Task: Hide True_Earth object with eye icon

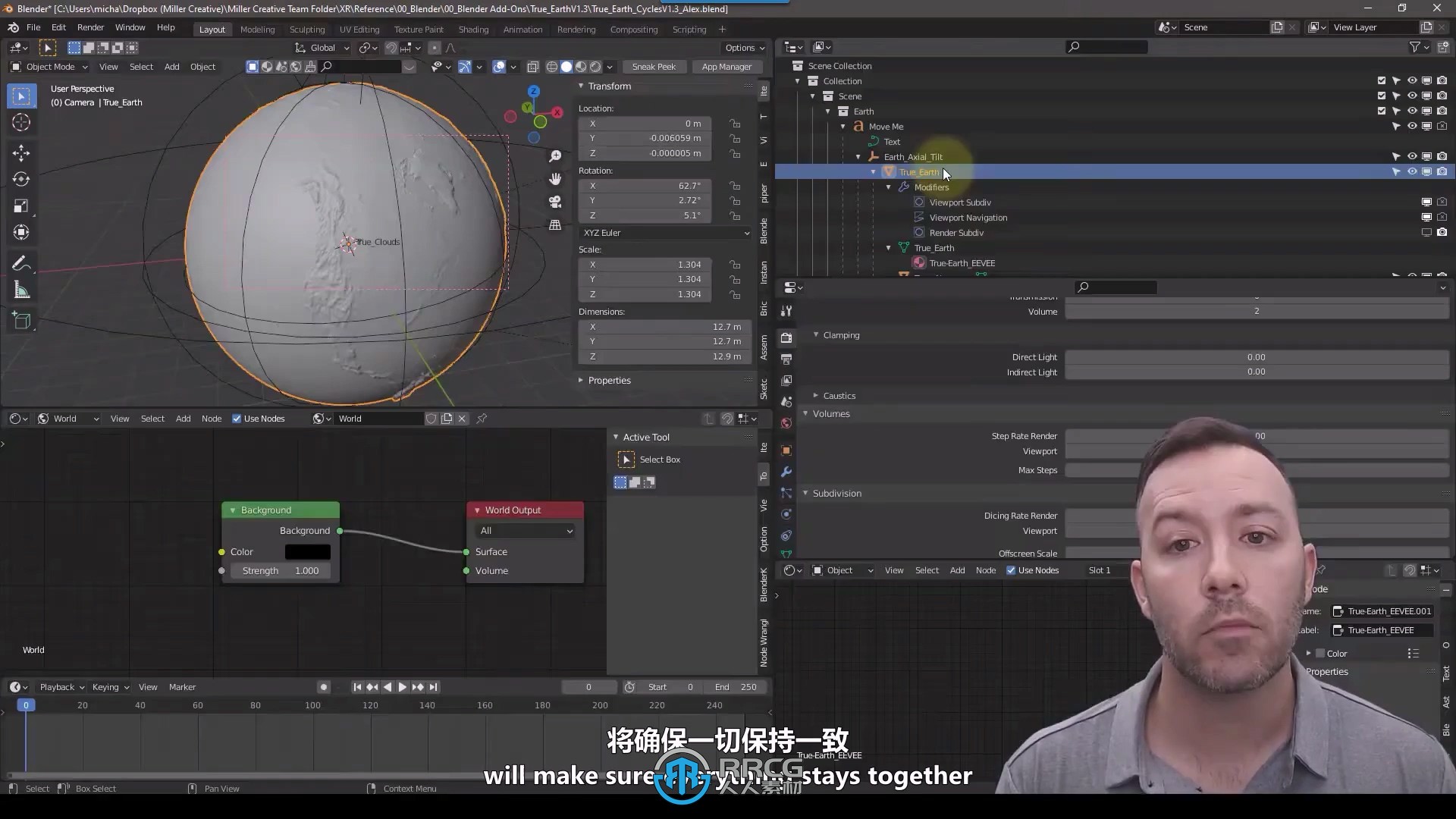Action: pyautogui.click(x=1412, y=172)
